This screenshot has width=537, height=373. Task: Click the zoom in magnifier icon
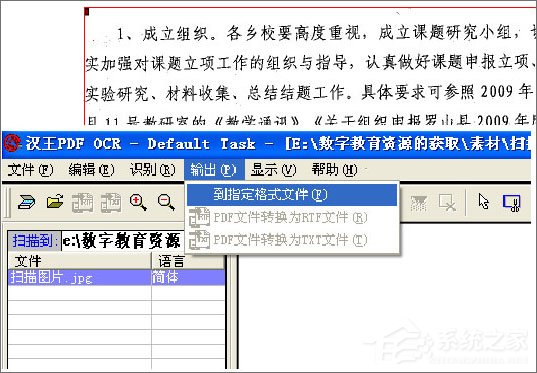click(x=138, y=202)
